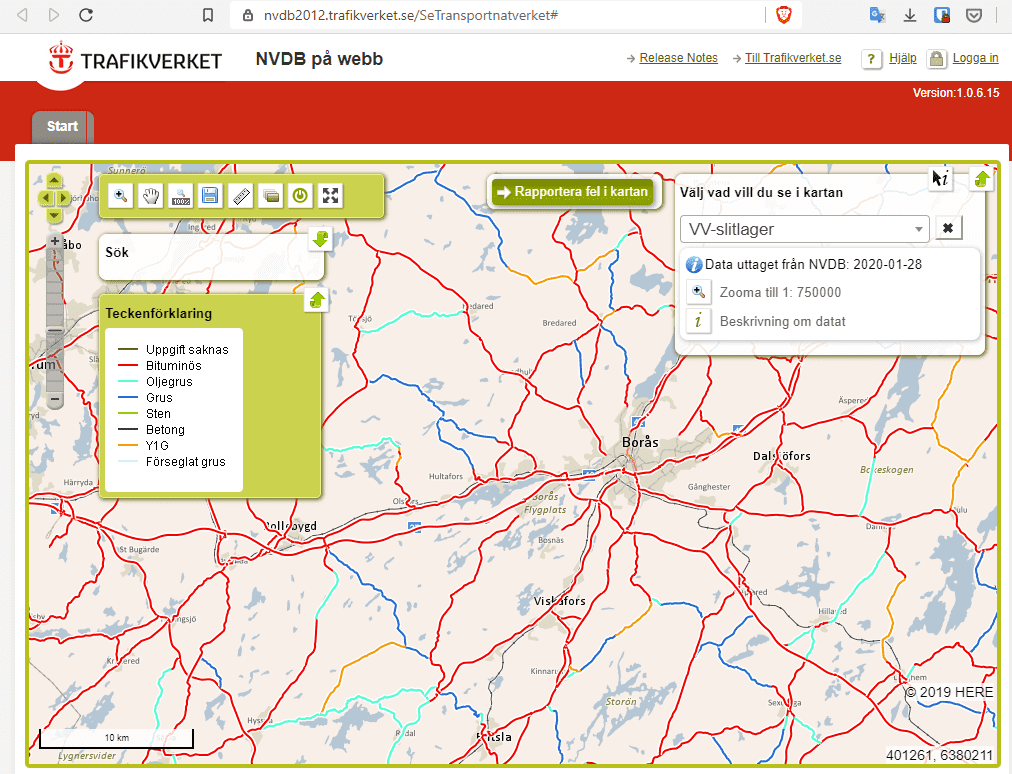Pan the map upward with arrow

point(54,182)
